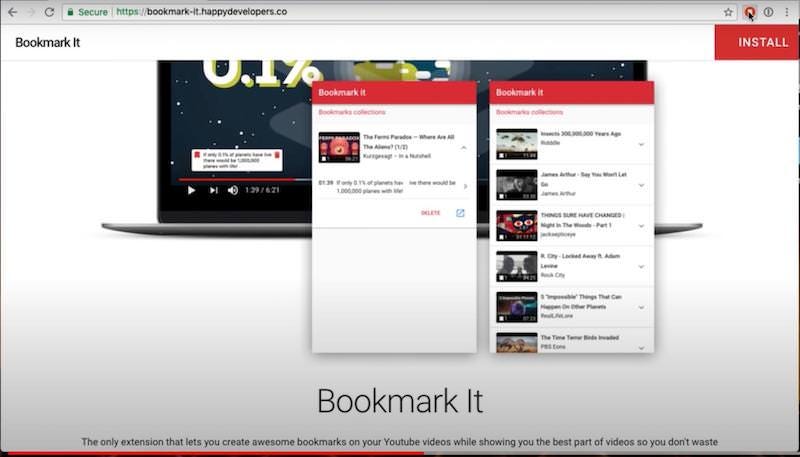
Task: Expand the James Arthur Say You Won't Let Go entry
Action: coord(641,185)
